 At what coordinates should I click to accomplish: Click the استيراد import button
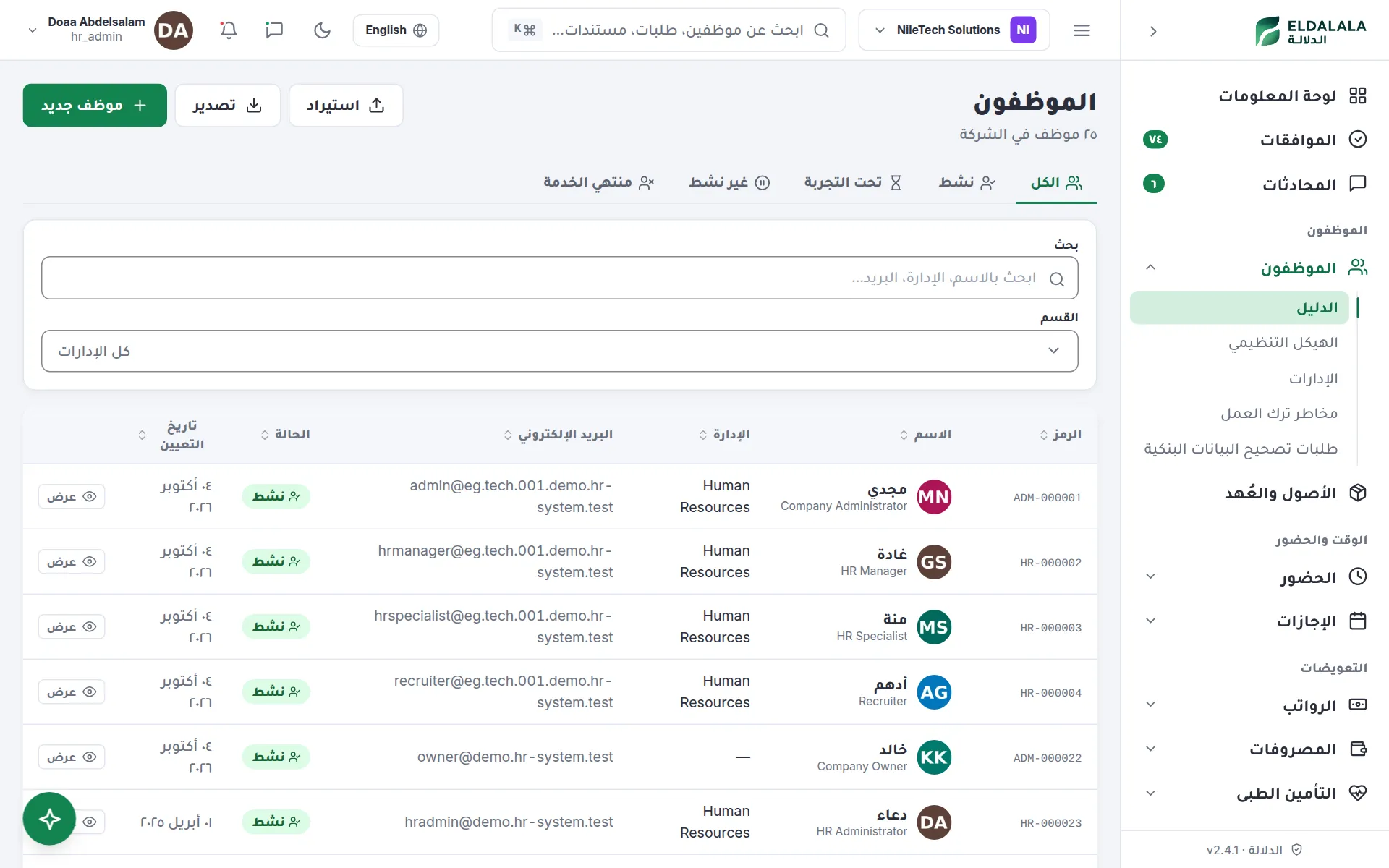coord(346,106)
